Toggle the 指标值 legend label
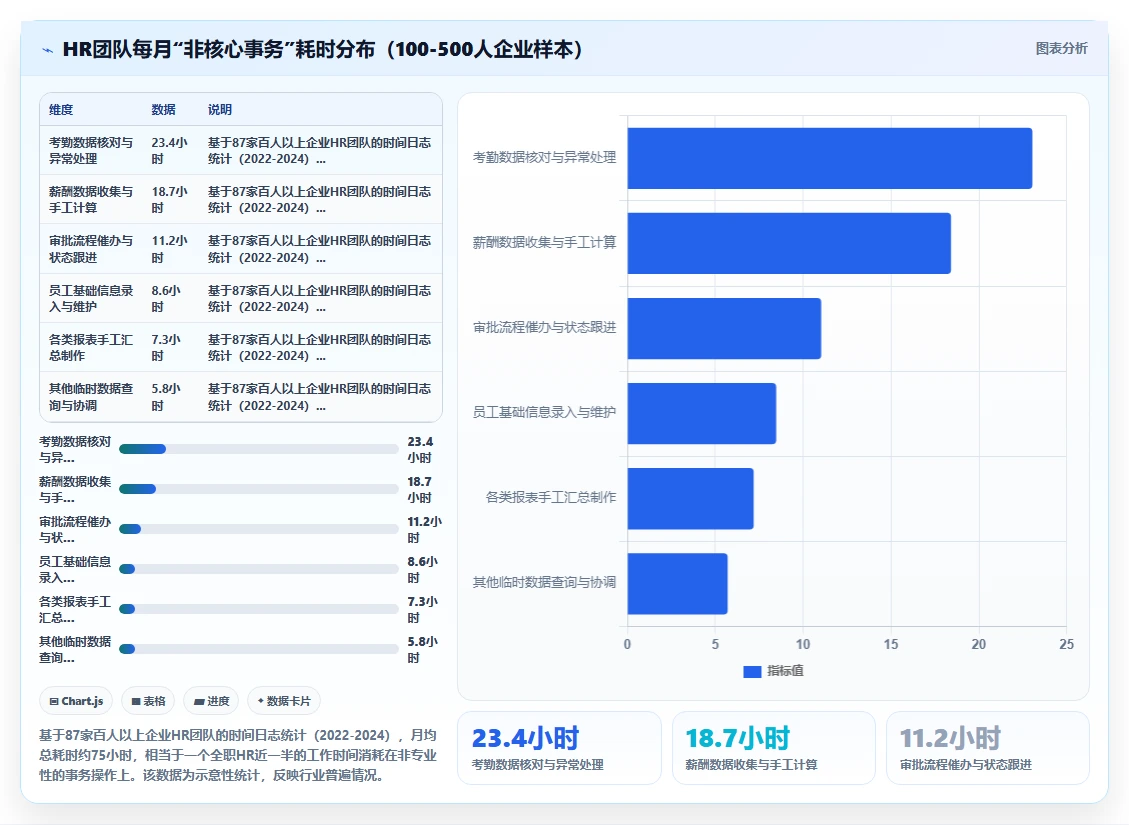Viewport: 1129px width, 825px height. (785, 671)
